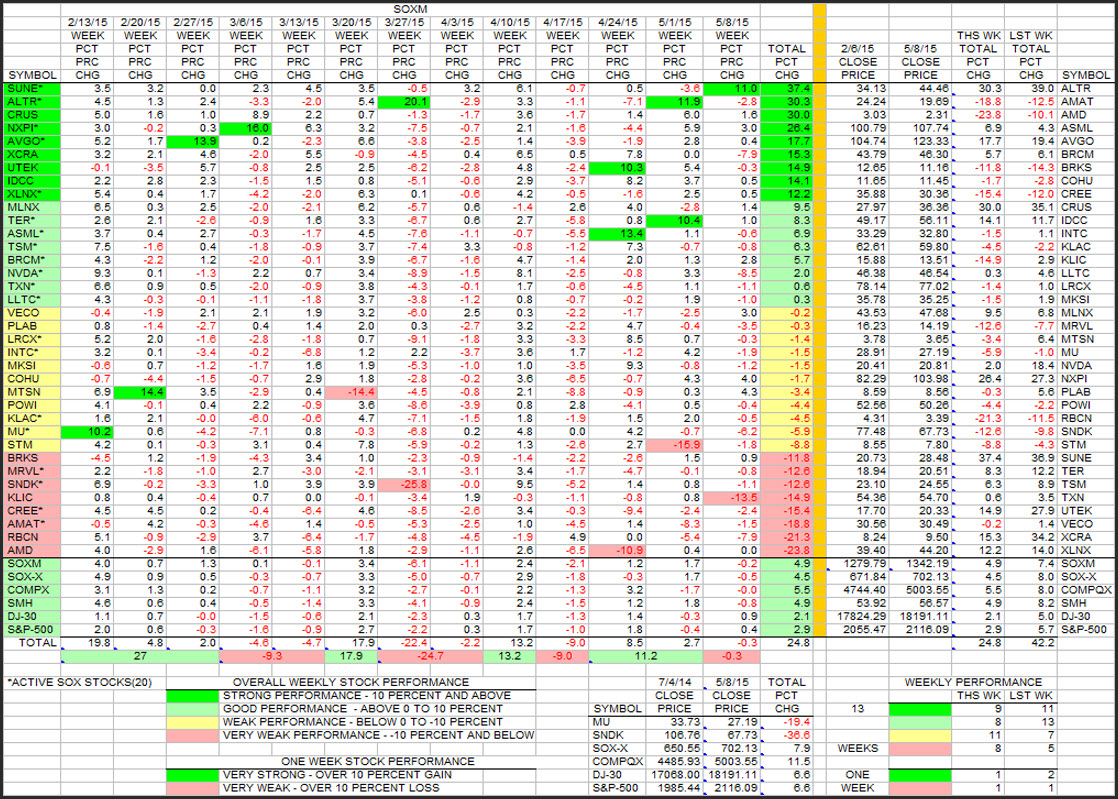Click MU's -19.4 total percent change
The width and height of the screenshot is (1118, 799).
tap(797, 722)
